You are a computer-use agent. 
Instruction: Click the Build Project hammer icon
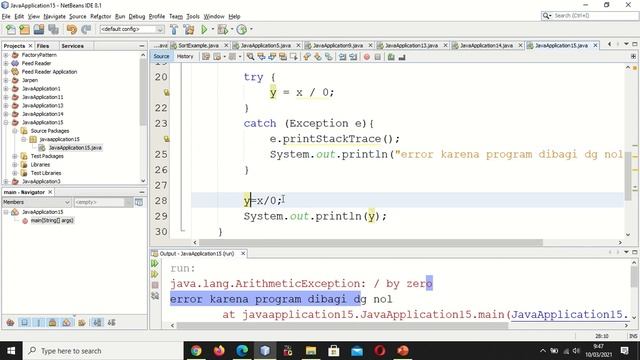pyautogui.click(x=174, y=29)
